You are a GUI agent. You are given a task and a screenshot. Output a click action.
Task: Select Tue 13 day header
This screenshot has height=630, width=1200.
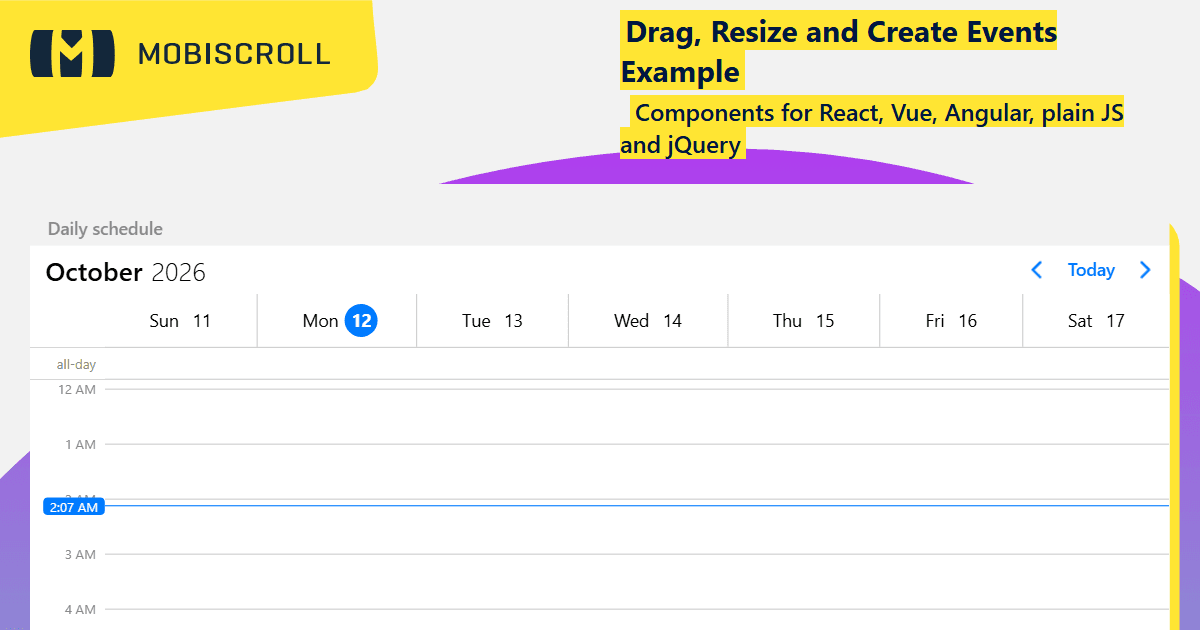[493, 321]
